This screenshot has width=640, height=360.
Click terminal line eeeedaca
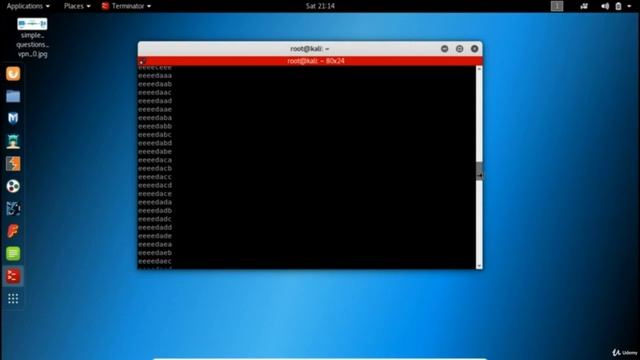click(x=155, y=160)
